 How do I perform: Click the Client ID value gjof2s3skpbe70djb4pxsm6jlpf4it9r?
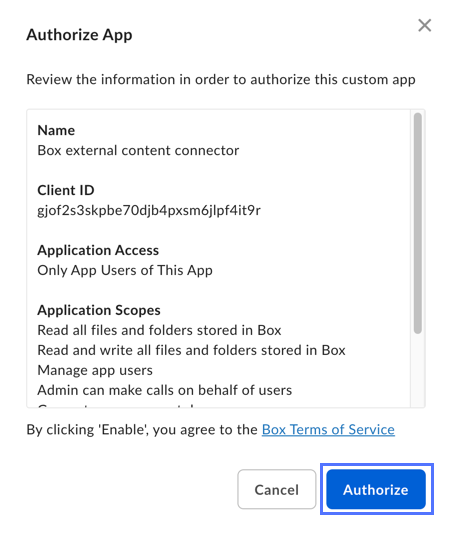click(149, 211)
